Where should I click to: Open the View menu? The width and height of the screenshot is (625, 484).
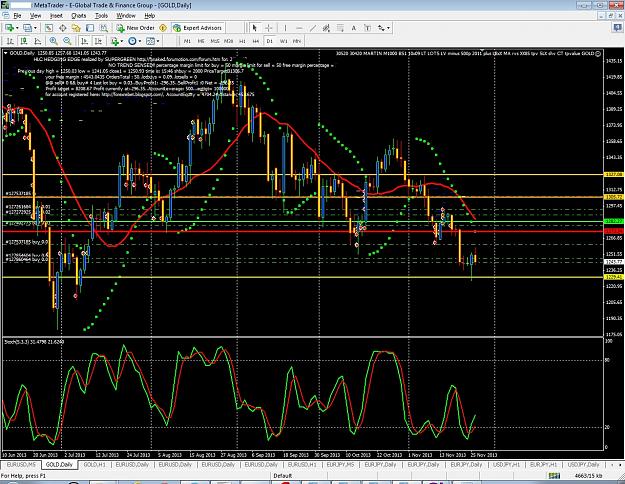[35, 16]
